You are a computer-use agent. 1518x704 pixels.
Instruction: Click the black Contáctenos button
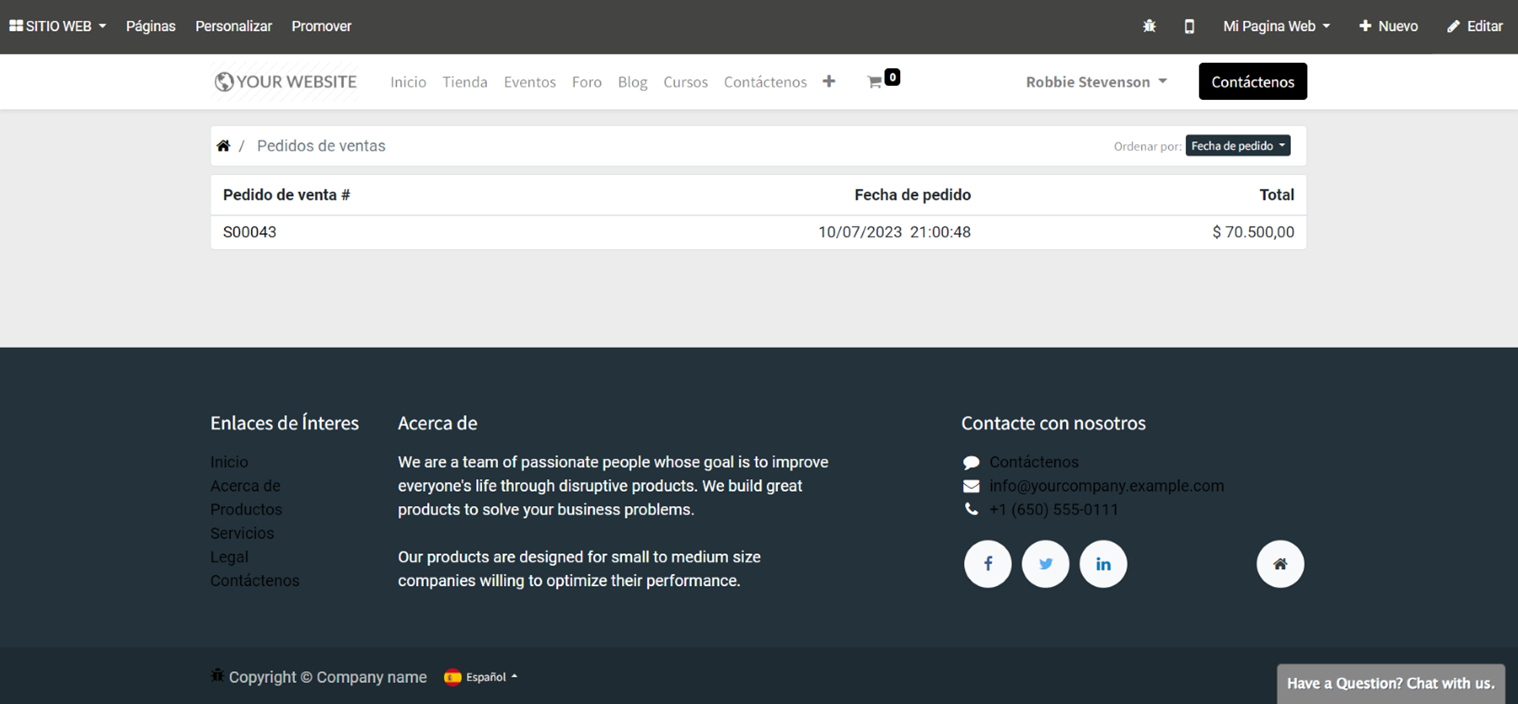[1252, 82]
